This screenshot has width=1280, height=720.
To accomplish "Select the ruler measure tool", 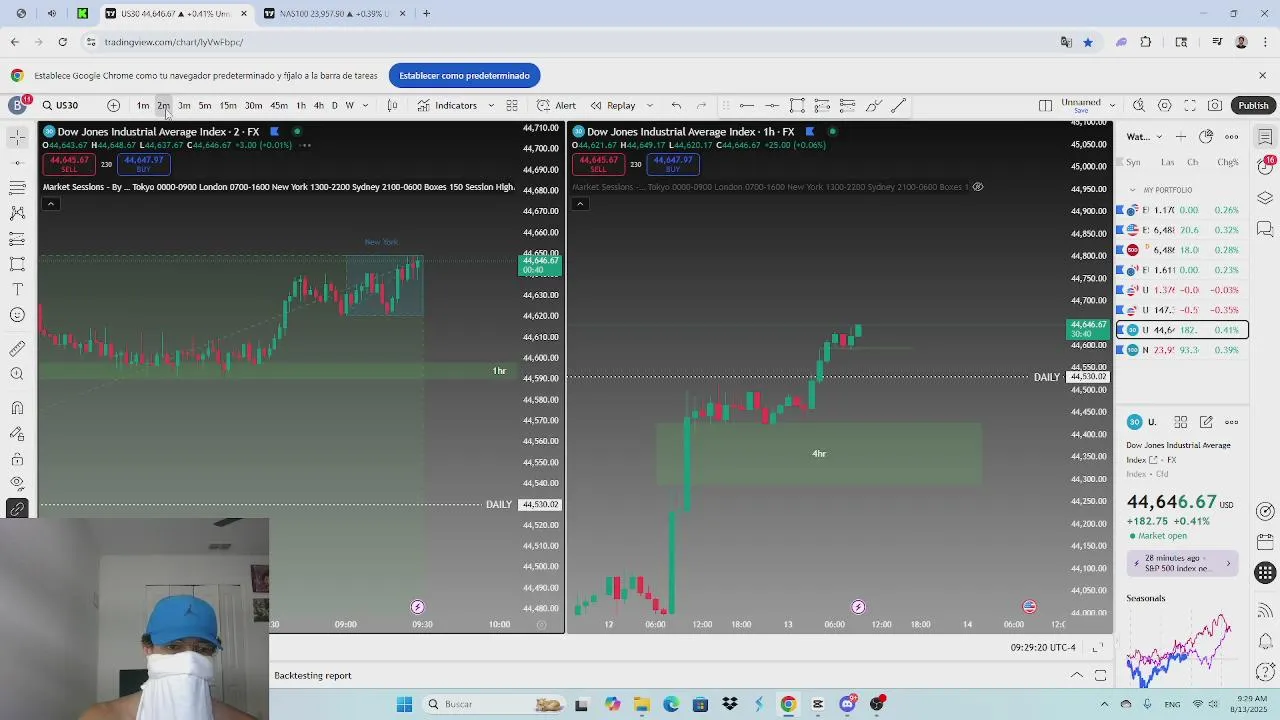I will 17,349.
